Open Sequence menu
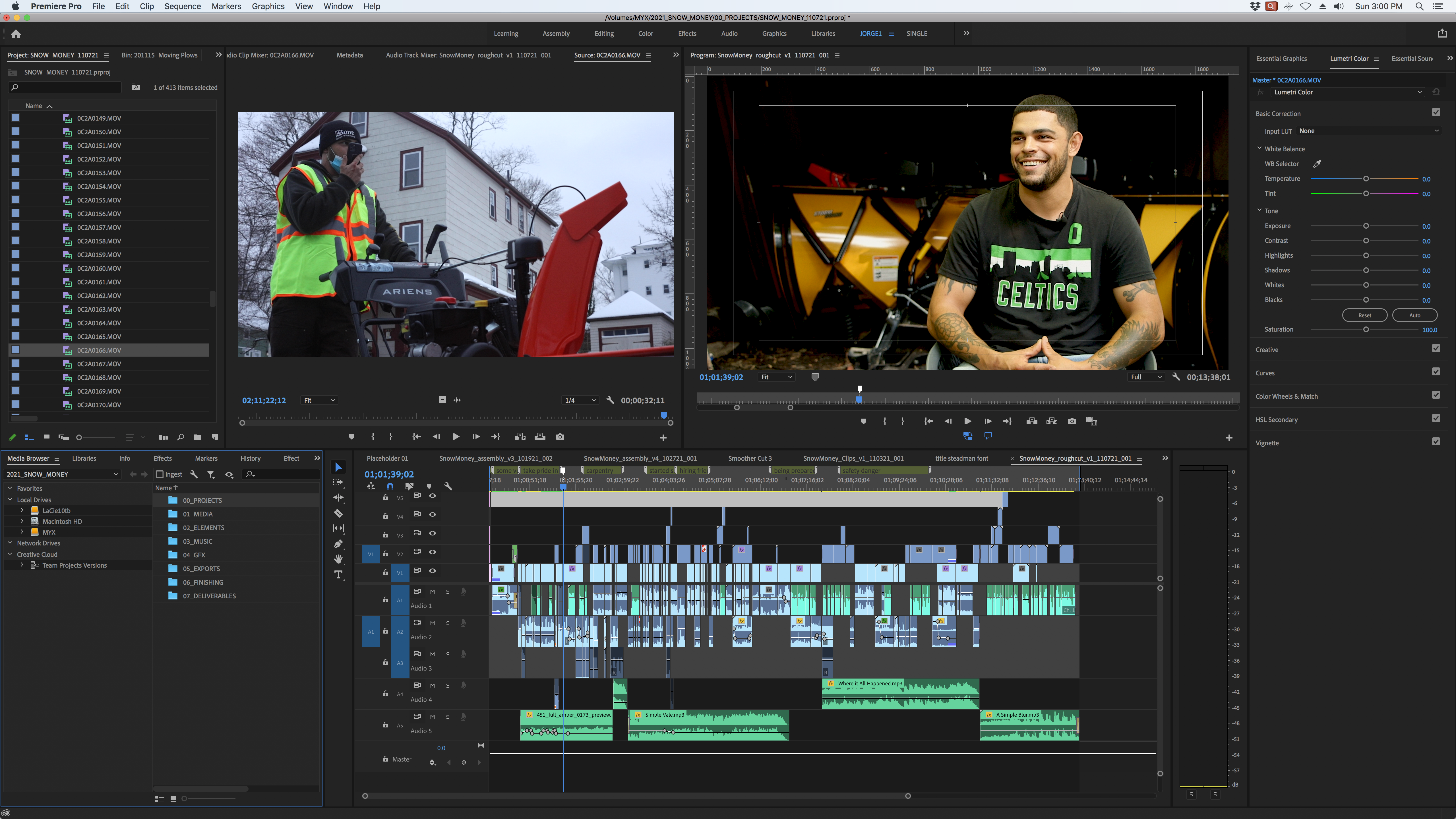The width and height of the screenshot is (1456, 819). [182, 6]
